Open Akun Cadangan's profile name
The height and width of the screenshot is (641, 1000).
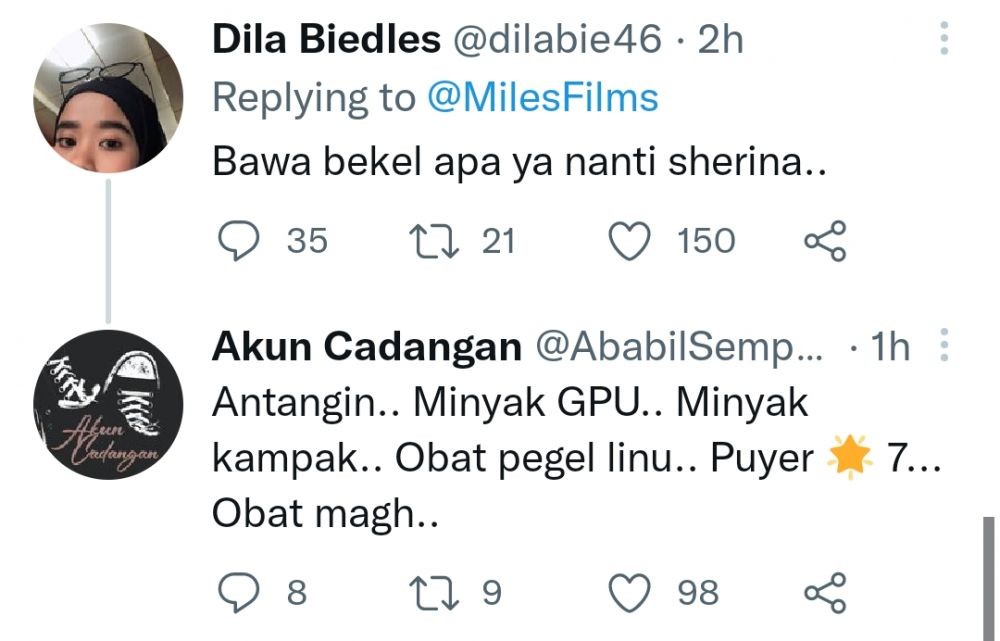pos(366,347)
